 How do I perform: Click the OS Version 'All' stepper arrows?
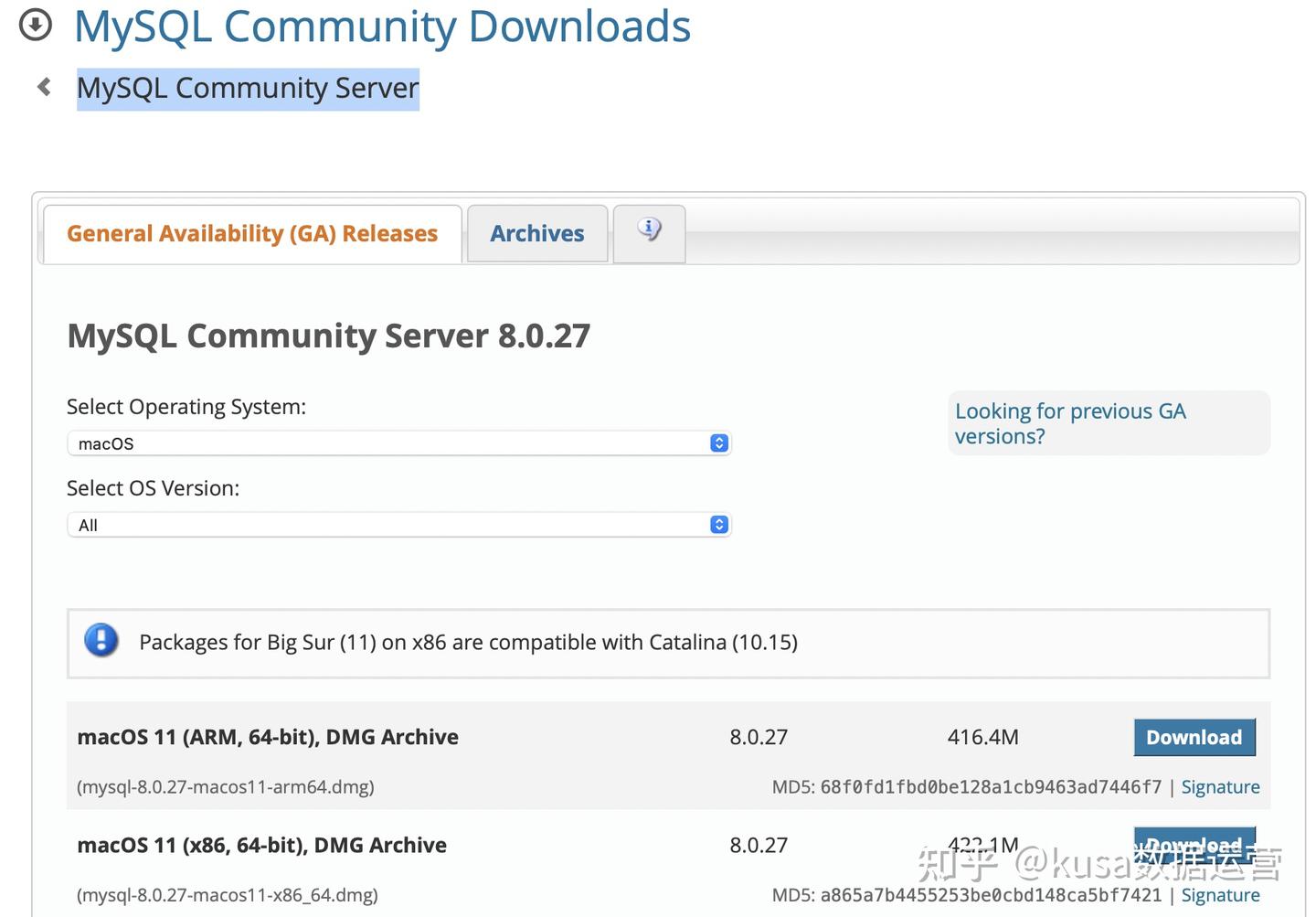[719, 525]
